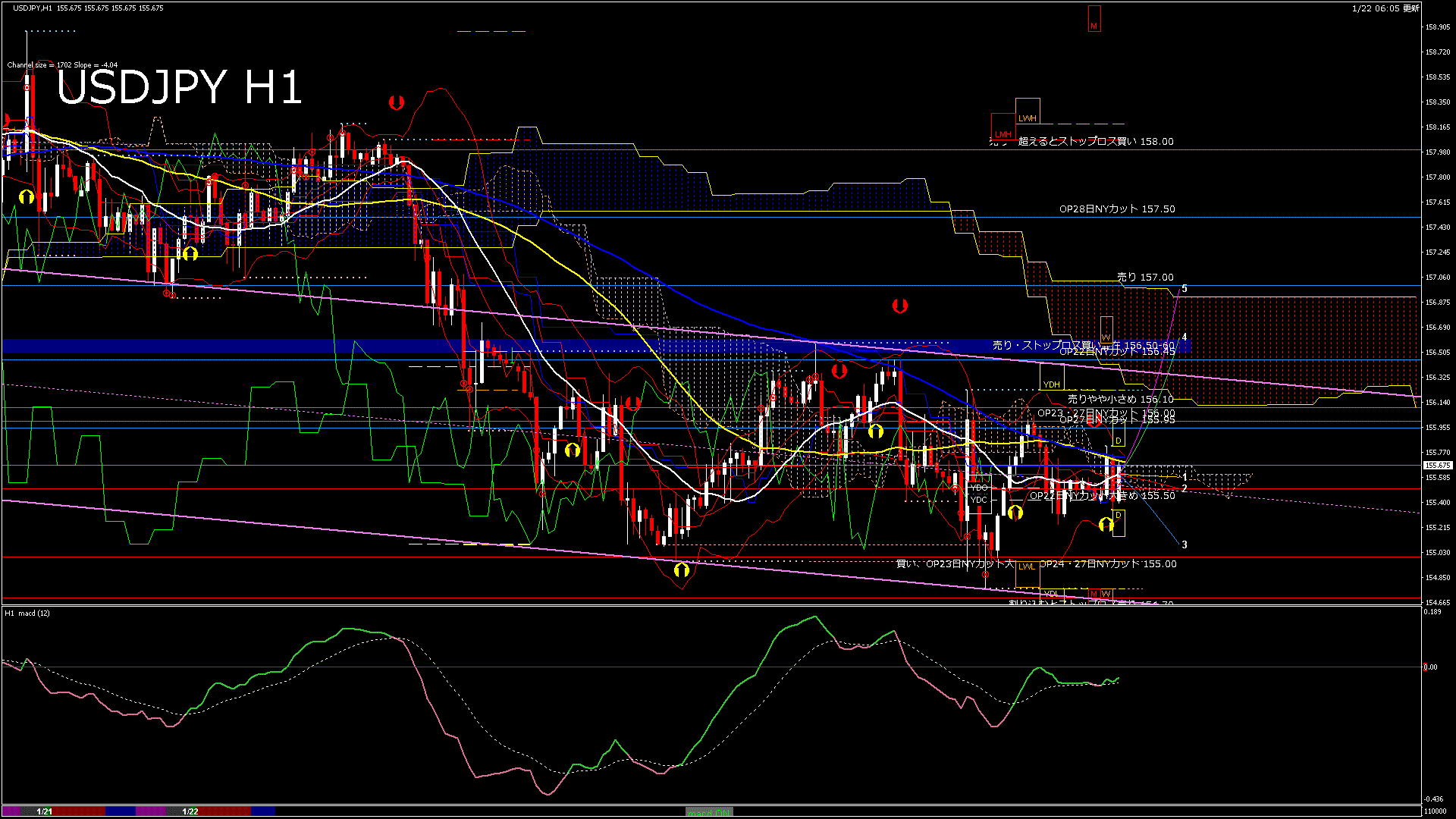Toggle the macd ON button
The height and width of the screenshot is (819, 1456).
pyautogui.click(x=709, y=811)
